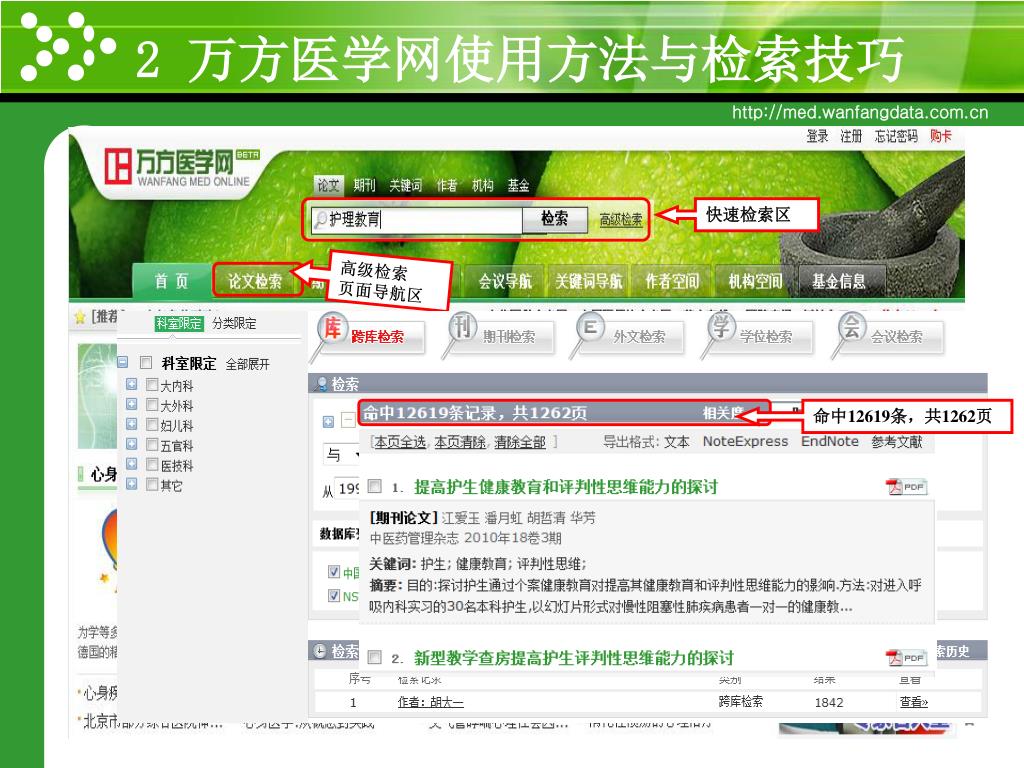The image size is (1024, 768).
Task: Click the person icon in 检索 panel header
Action: (x=321, y=384)
